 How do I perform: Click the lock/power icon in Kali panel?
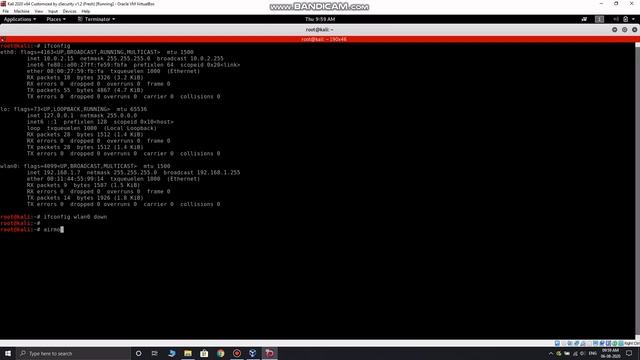(626, 19)
